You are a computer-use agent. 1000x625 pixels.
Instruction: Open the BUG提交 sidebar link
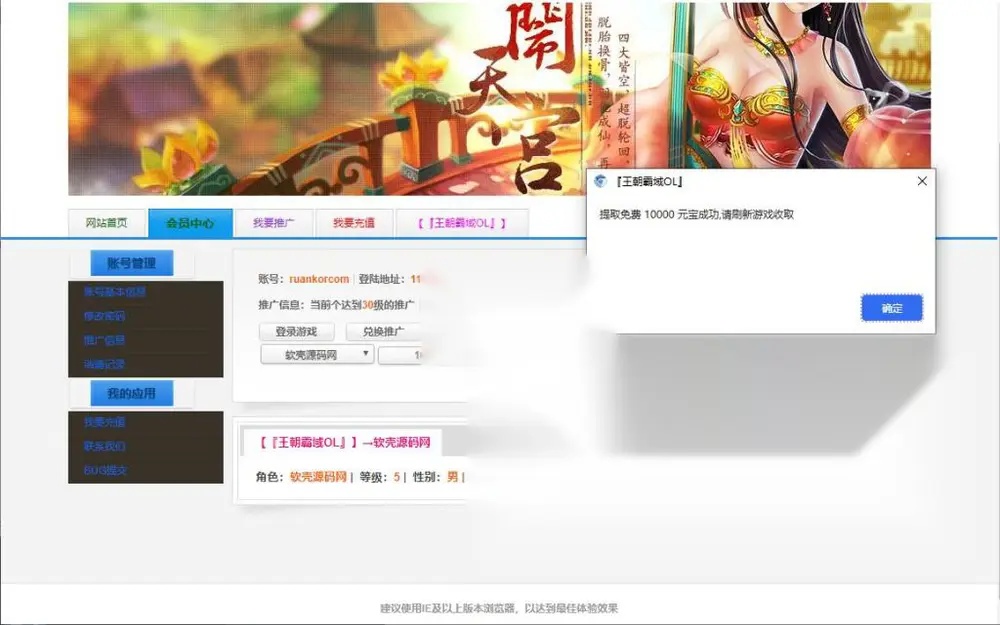click(105, 471)
